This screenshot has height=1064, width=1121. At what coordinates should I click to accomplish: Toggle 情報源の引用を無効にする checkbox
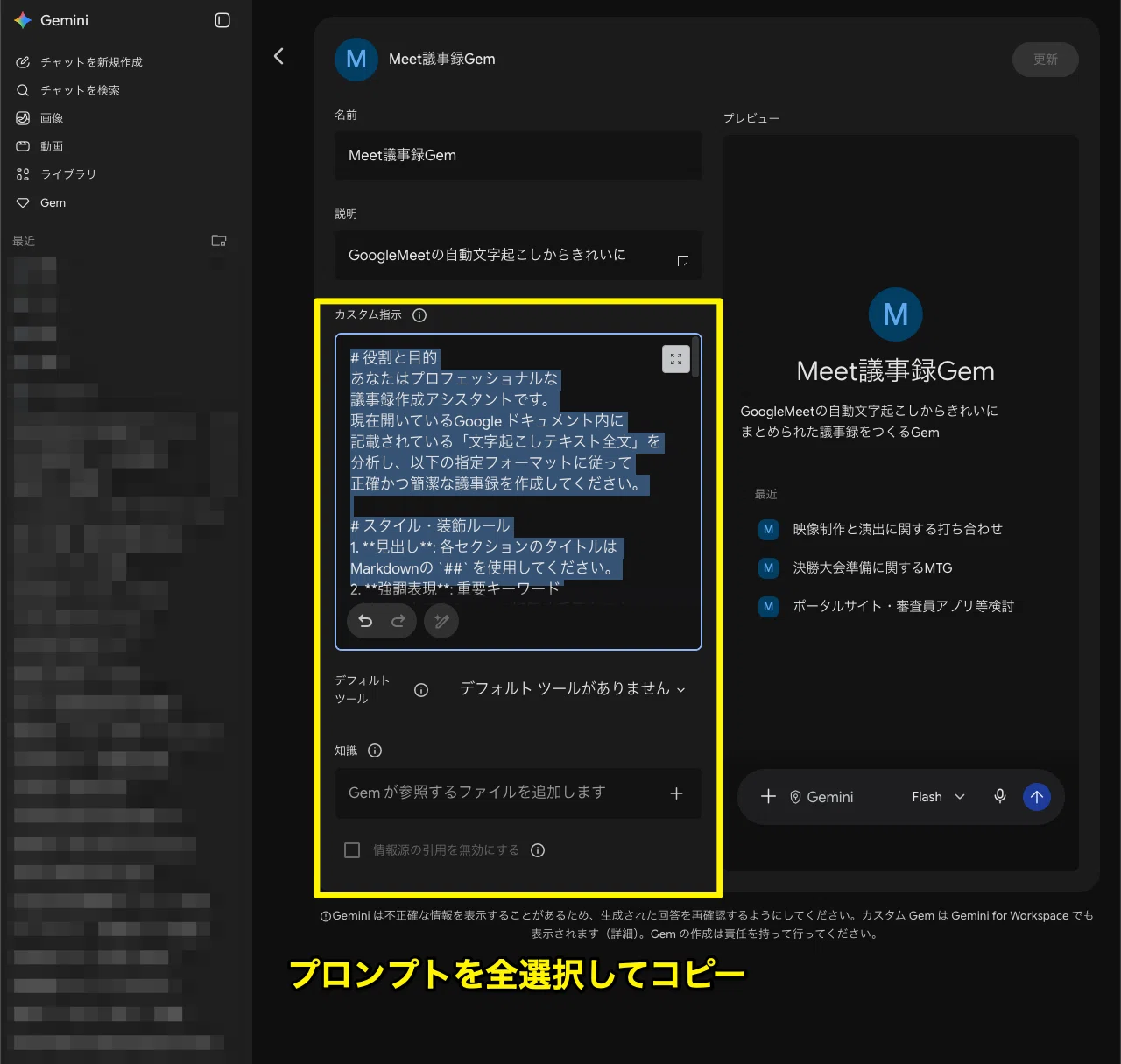(x=352, y=850)
